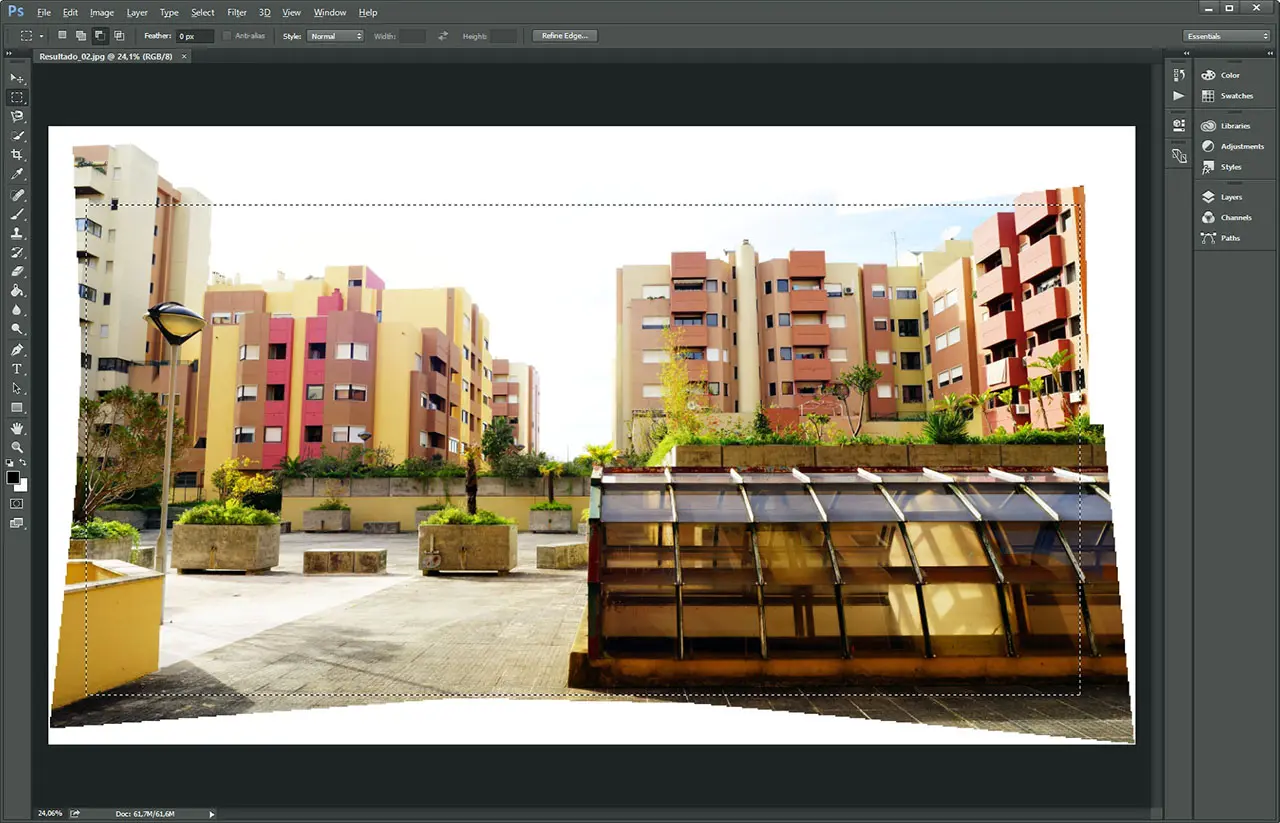
Task: Open the History panel icon
Action: click(x=1179, y=75)
